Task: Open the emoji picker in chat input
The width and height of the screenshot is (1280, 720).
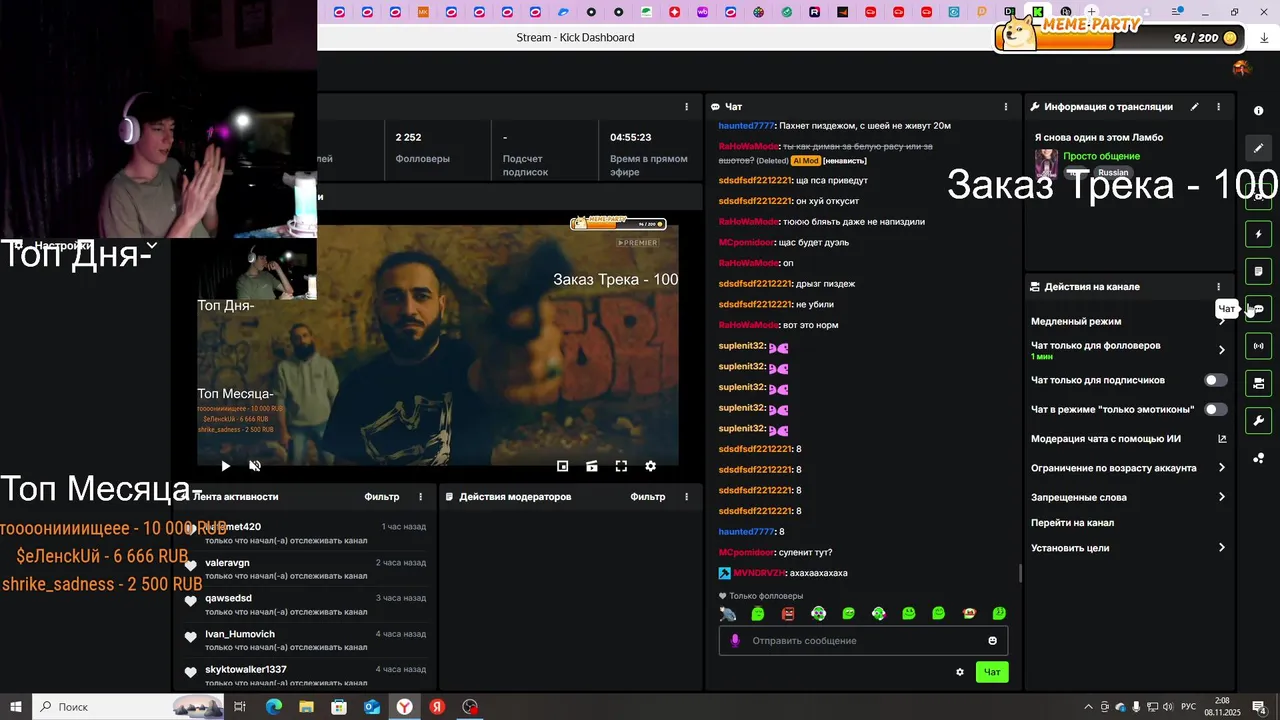Action: 993,641
